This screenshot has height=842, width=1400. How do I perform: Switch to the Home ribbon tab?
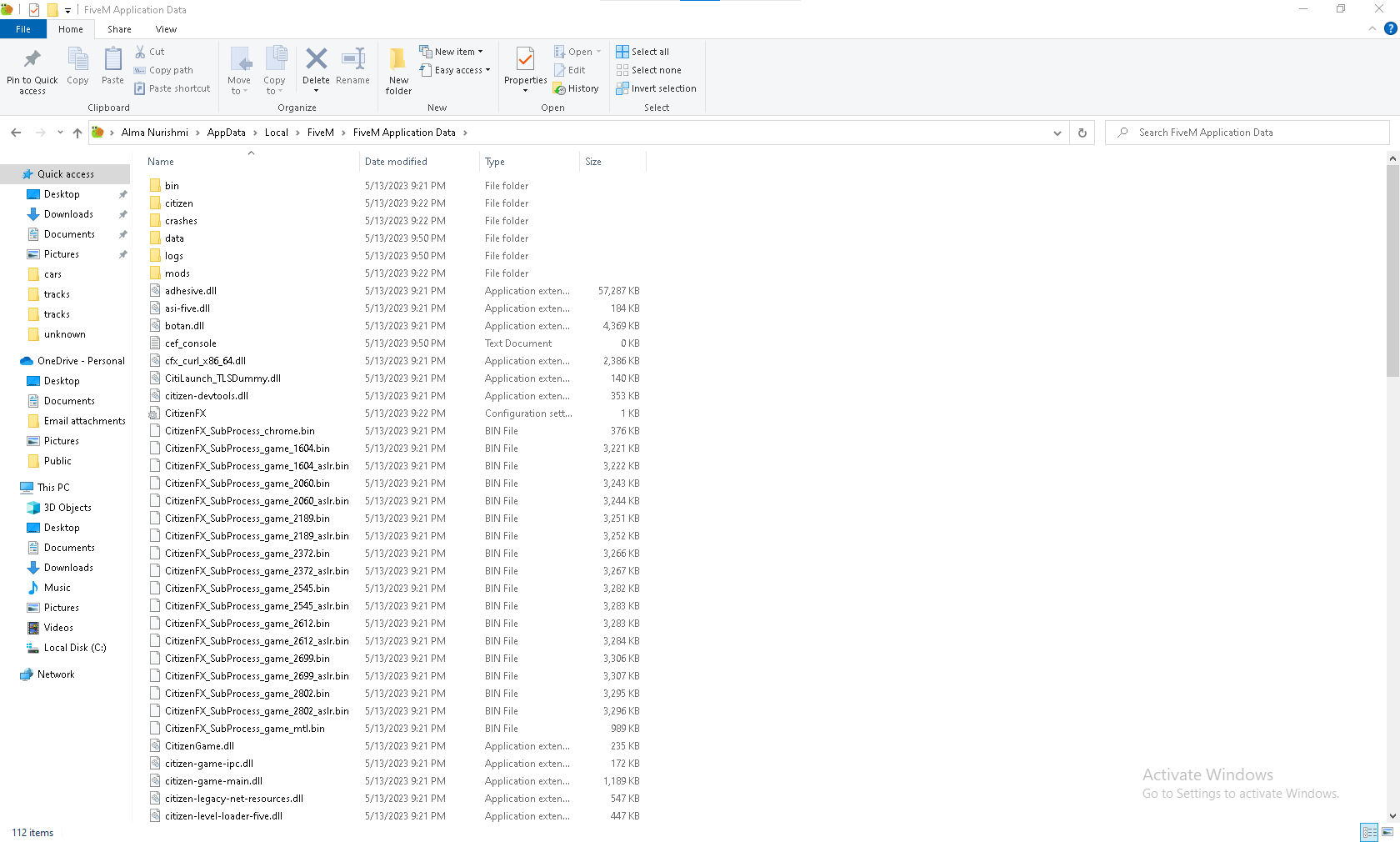[71, 29]
